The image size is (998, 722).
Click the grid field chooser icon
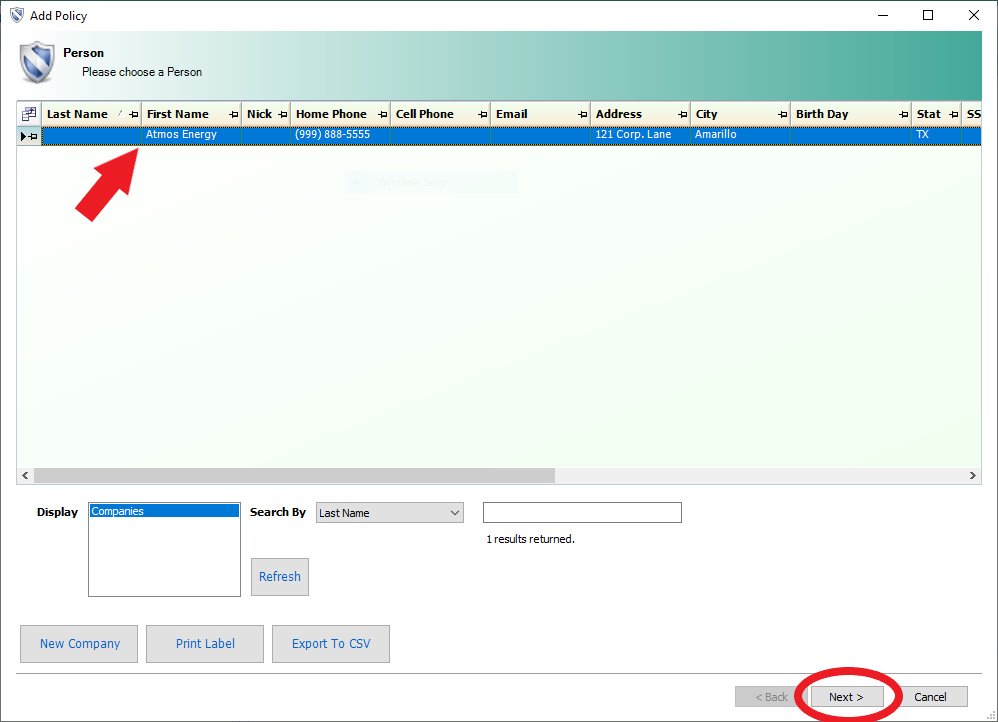point(29,114)
